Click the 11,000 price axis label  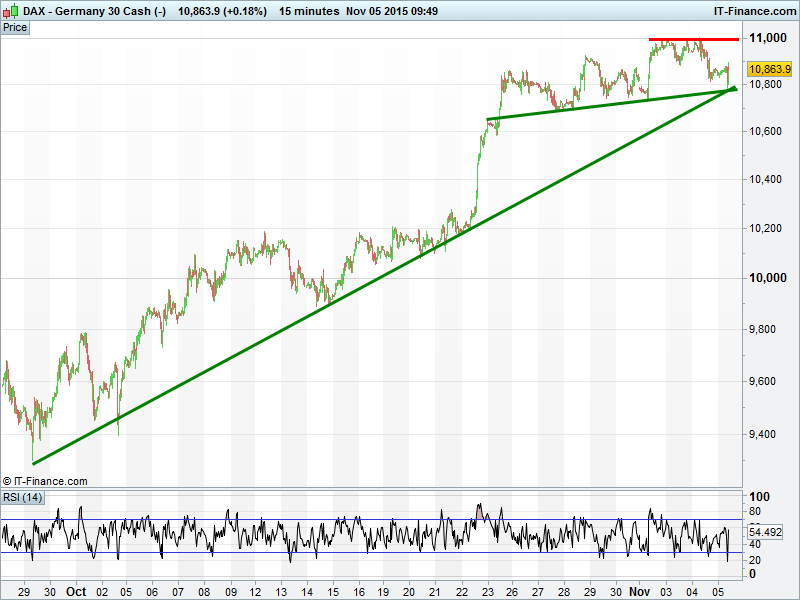pyautogui.click(x=768, y=38)
